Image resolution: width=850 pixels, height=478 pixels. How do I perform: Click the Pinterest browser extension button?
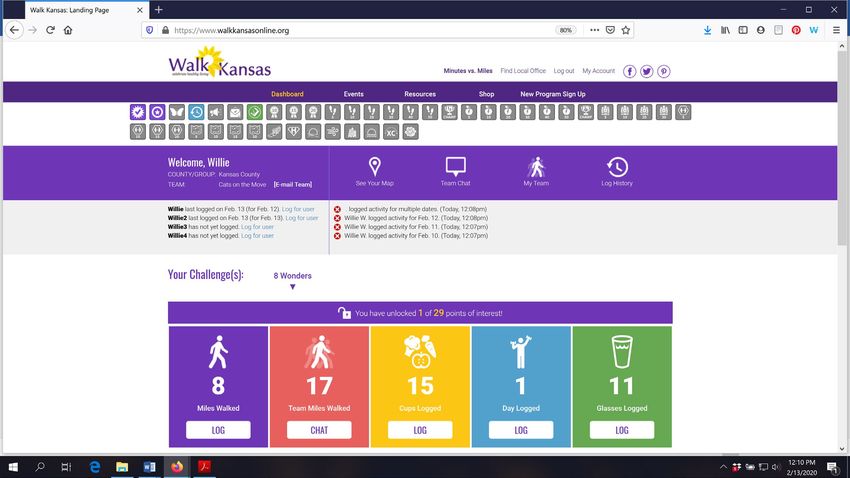point(796,30)
